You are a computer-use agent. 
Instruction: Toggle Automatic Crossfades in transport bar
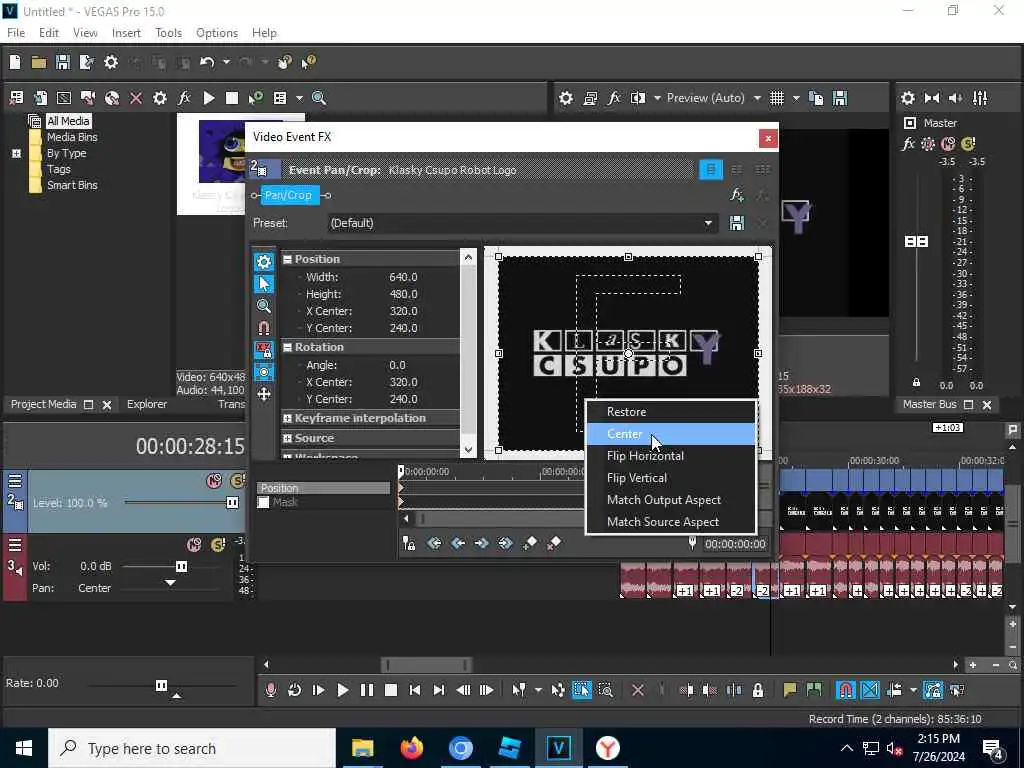(870, 690)
